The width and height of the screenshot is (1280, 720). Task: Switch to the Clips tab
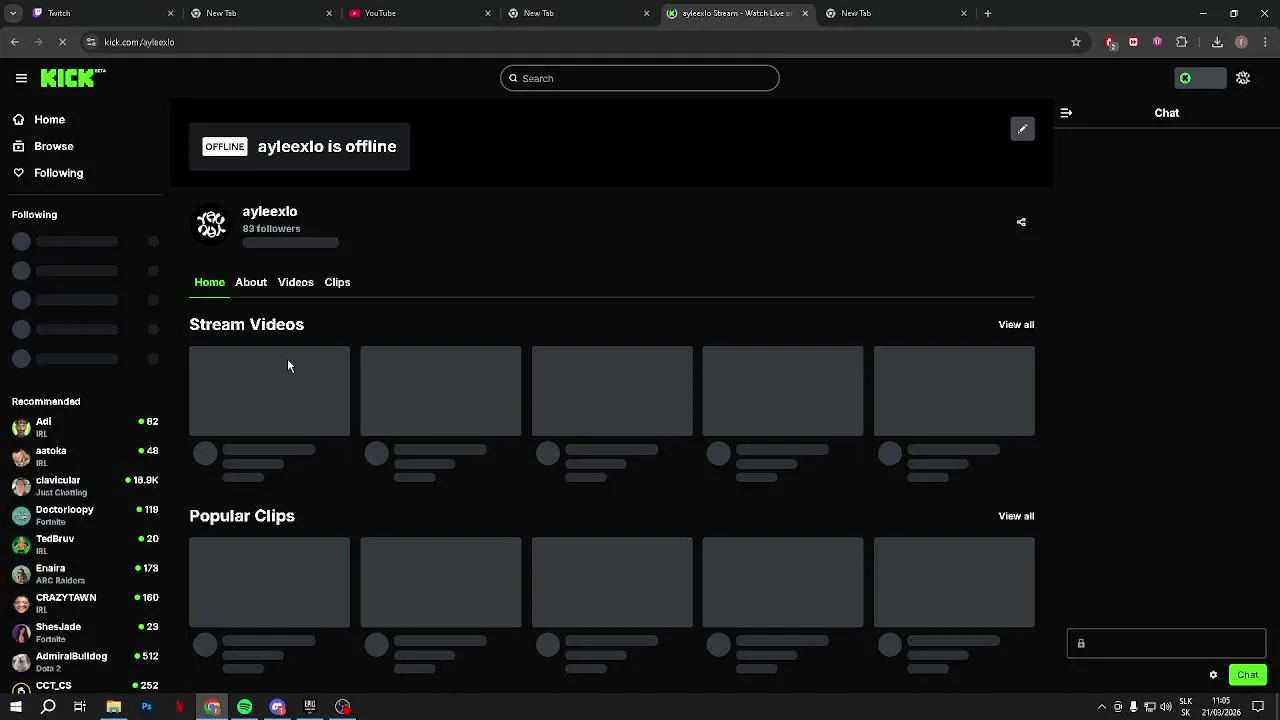(337, 282)
